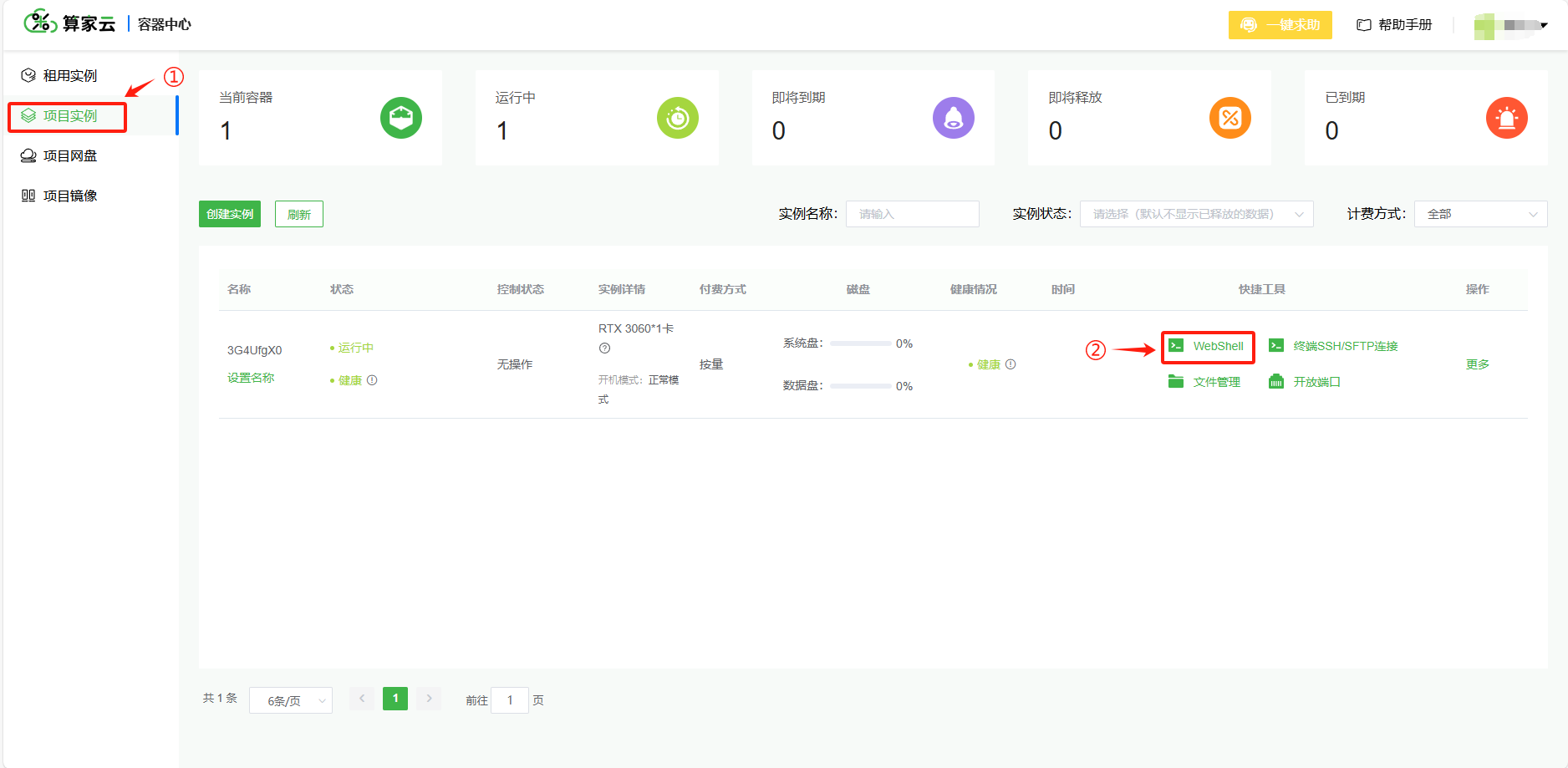Open 项目镜像 sidebar item
Image resolution: width=1568 pixels, height=768 pixels.
(70, 196)
